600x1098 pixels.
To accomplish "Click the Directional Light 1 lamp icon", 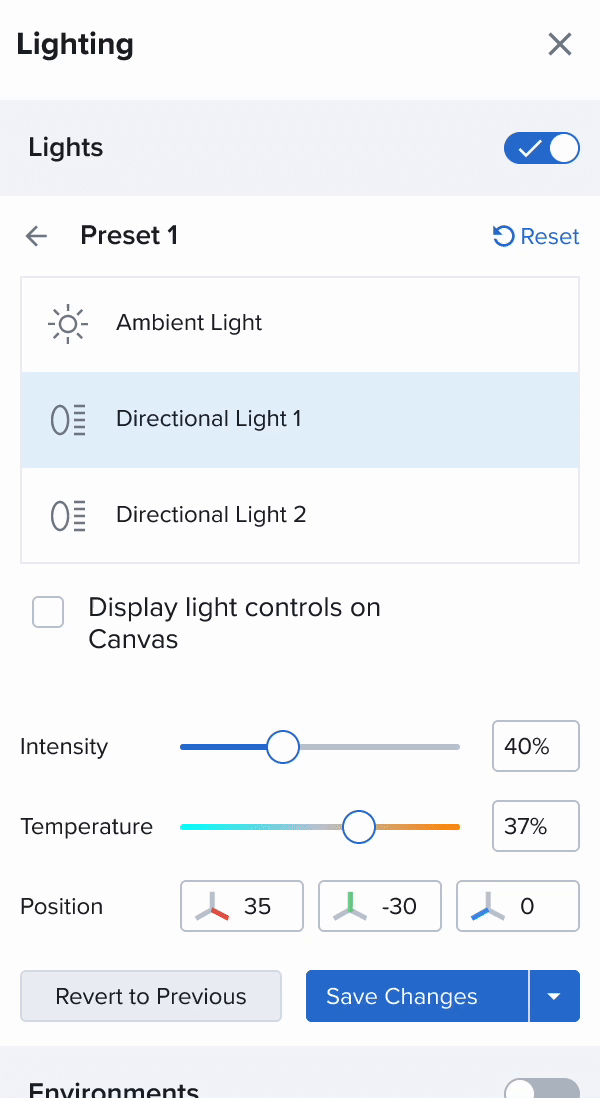I will coord(68,419).
